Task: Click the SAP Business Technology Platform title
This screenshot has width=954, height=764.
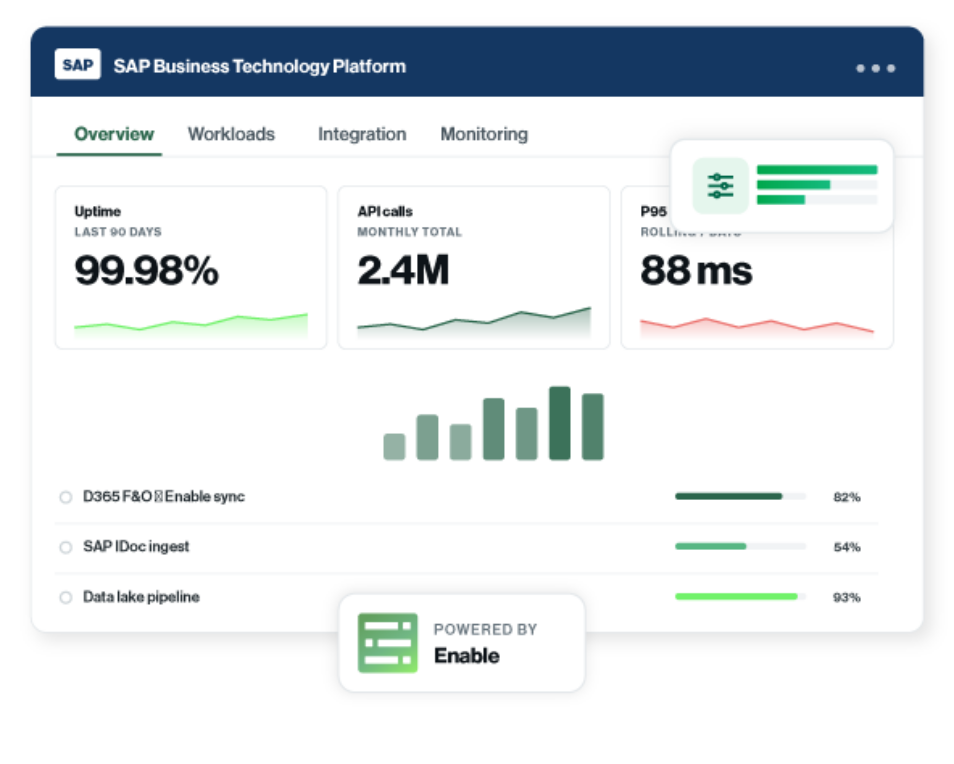Action: (260, 66)
